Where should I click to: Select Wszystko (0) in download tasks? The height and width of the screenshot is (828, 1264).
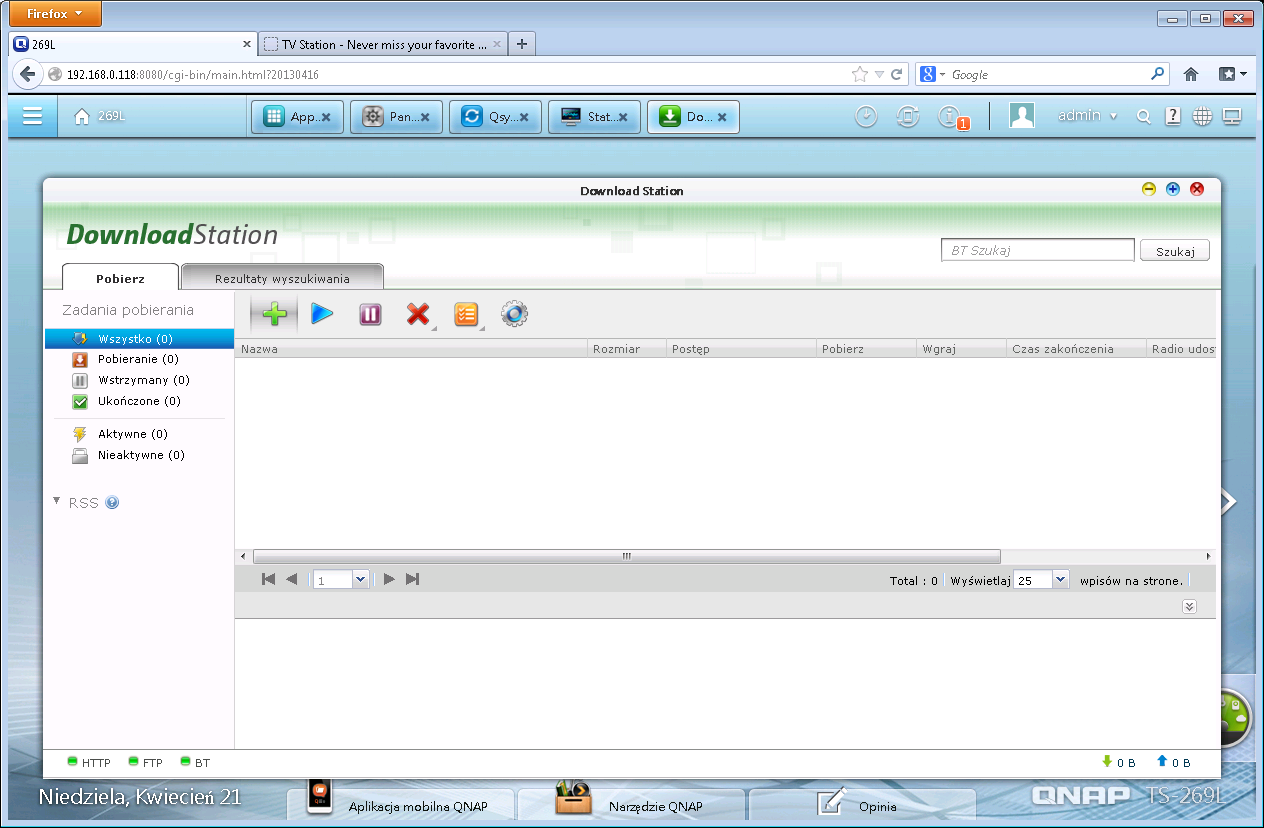click(x=139, y=339)
